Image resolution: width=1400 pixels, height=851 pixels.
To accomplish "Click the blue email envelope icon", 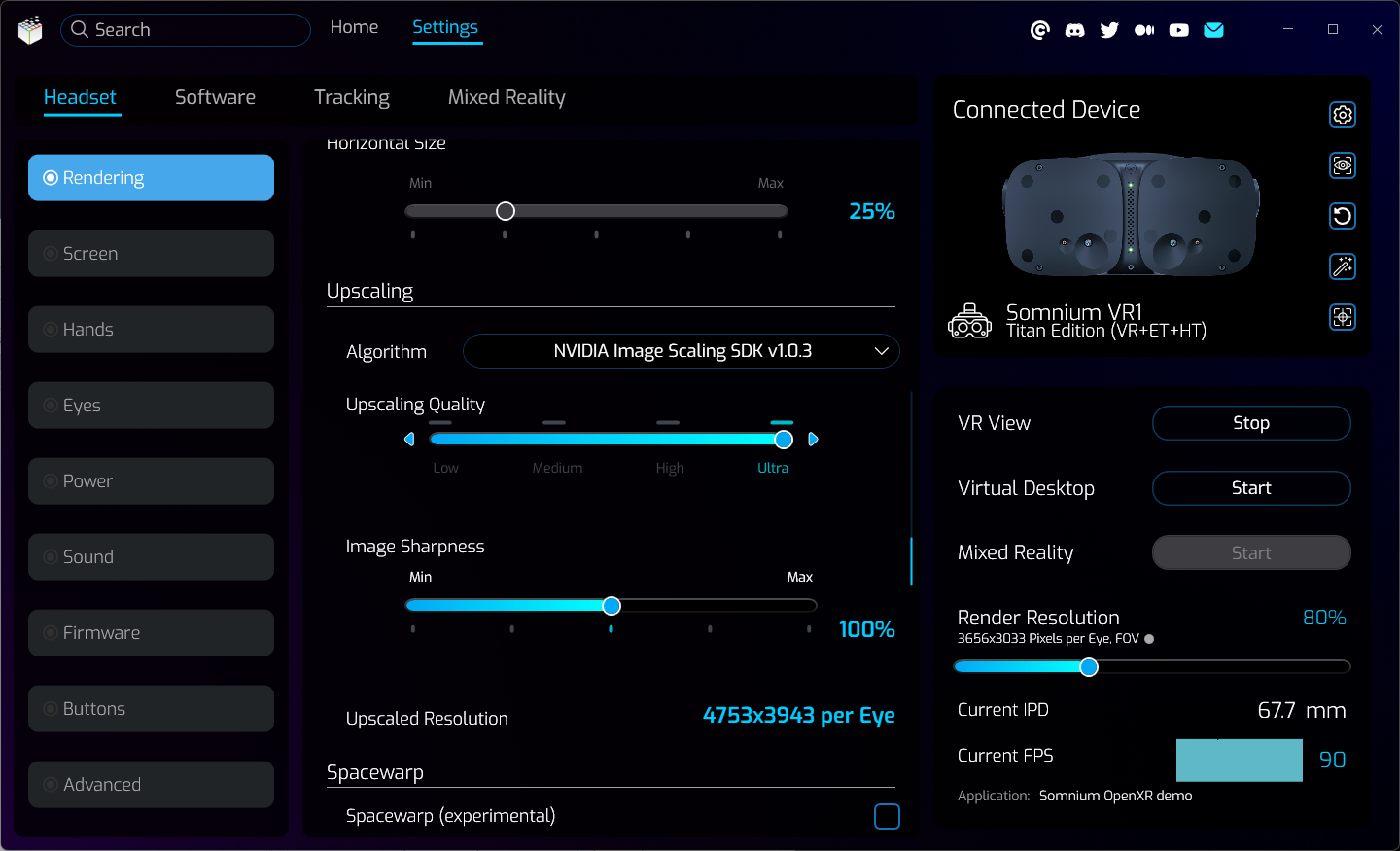I will (x=1213, y=30).
